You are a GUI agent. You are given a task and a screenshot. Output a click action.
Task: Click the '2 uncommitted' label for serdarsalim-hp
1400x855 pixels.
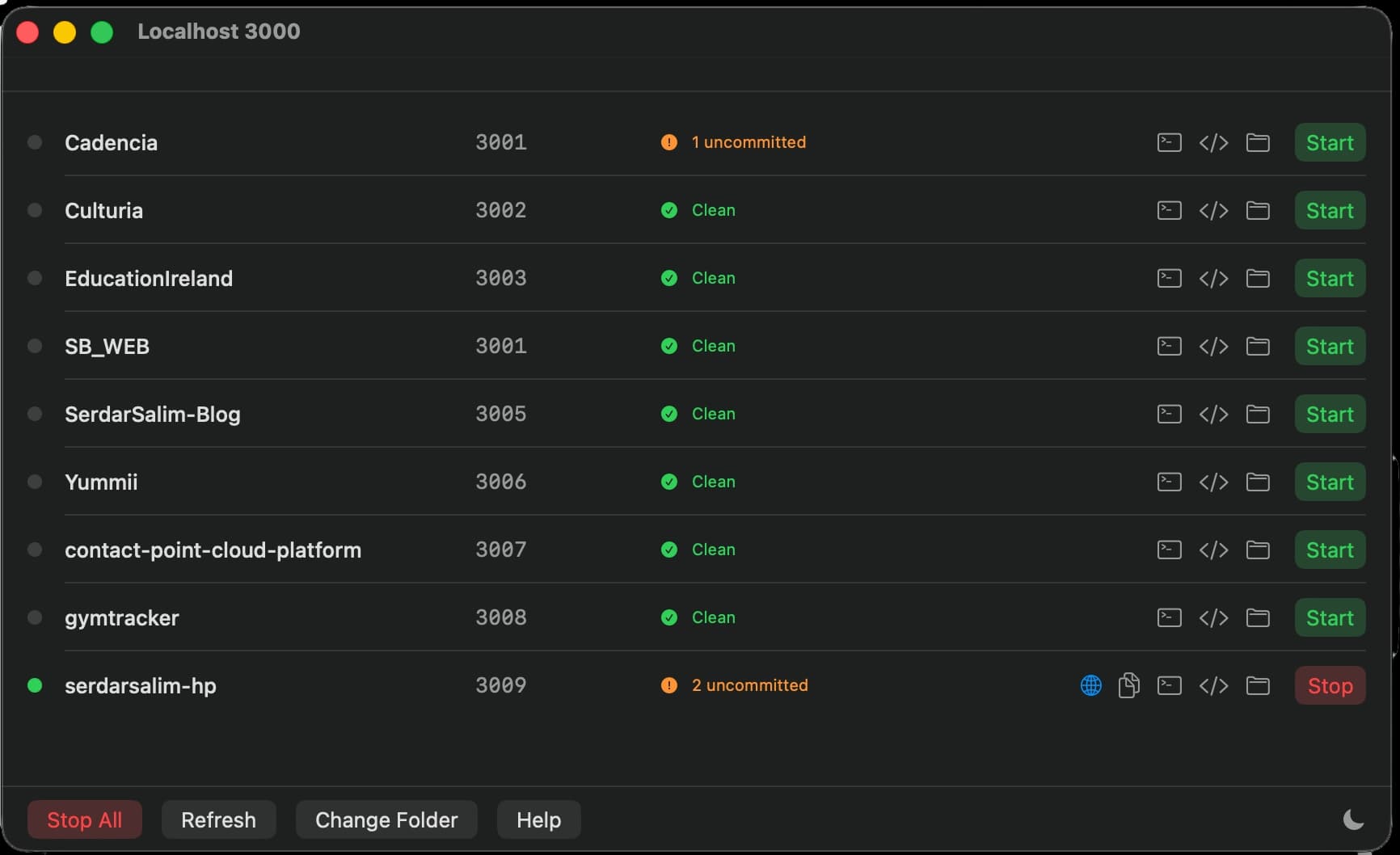[749, 685]
